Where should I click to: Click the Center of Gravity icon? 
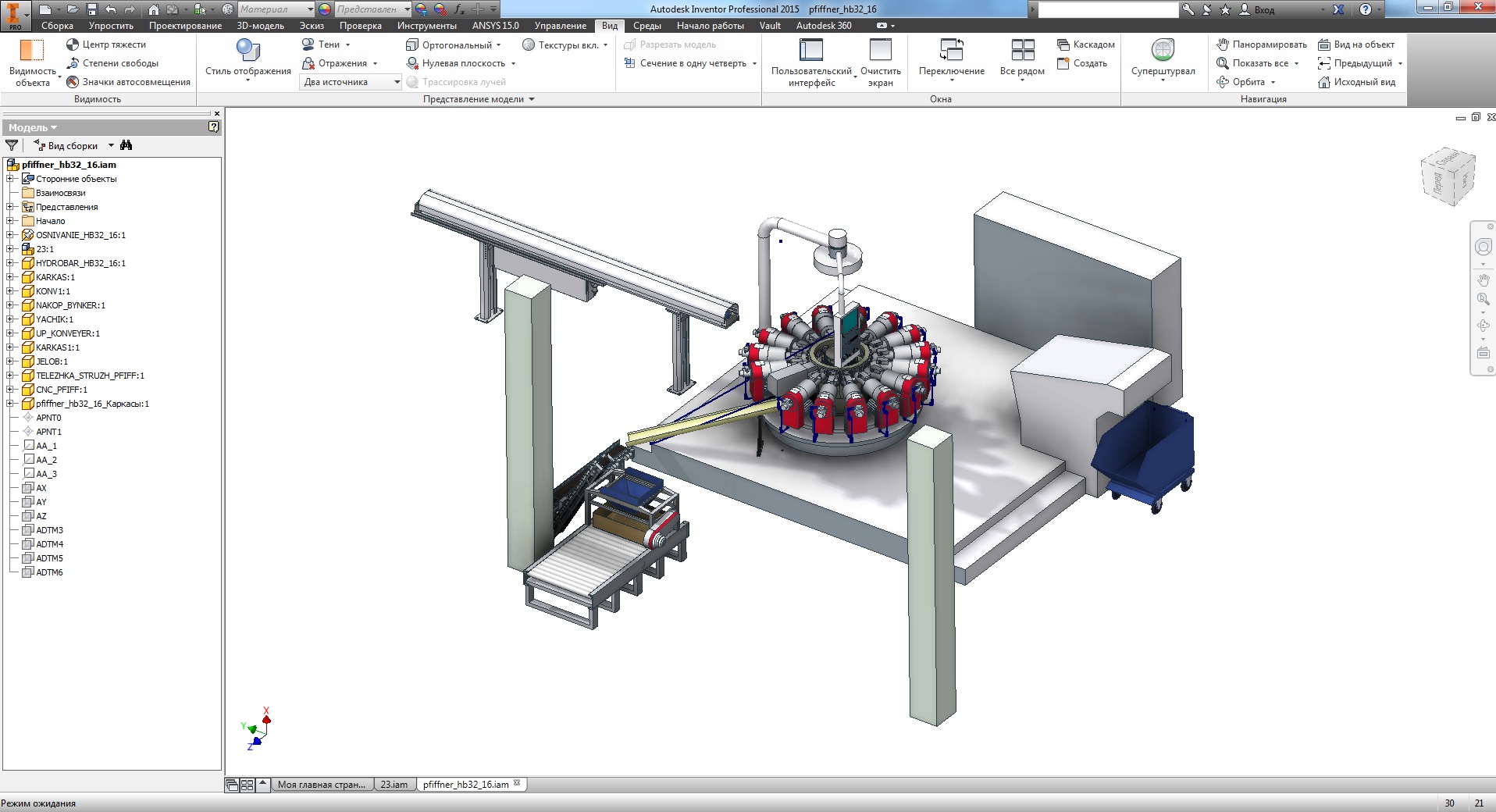click(73, 45)
